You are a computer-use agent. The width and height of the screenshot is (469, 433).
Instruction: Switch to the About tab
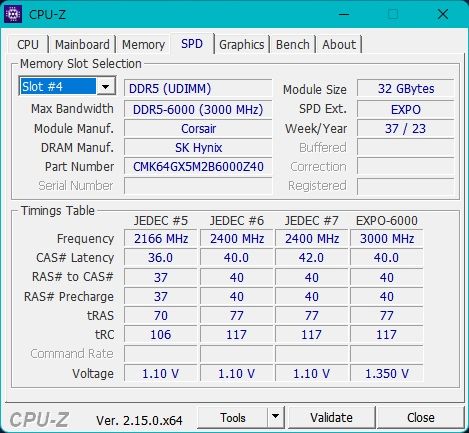point(339,45)
